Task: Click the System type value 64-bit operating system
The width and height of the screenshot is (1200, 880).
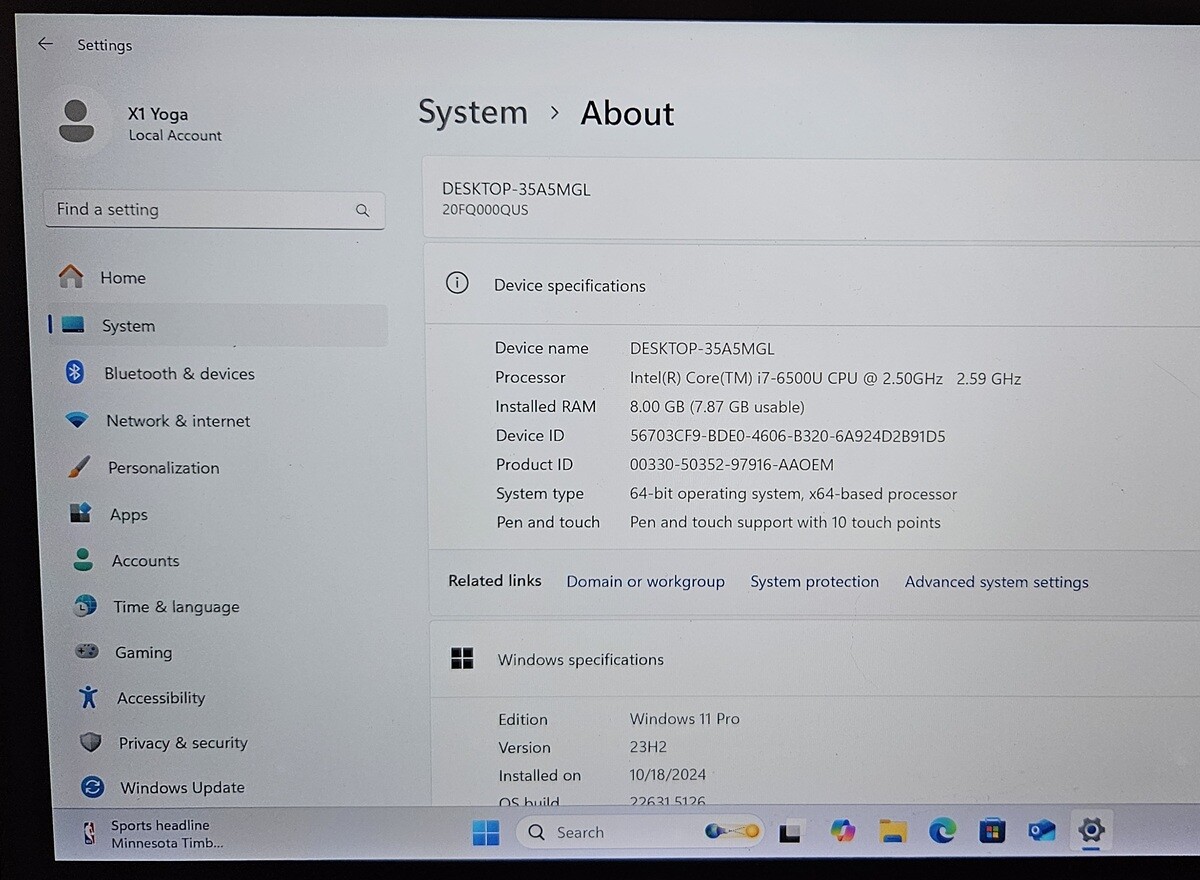Action: pyautogui.click(x=793, y=494)
